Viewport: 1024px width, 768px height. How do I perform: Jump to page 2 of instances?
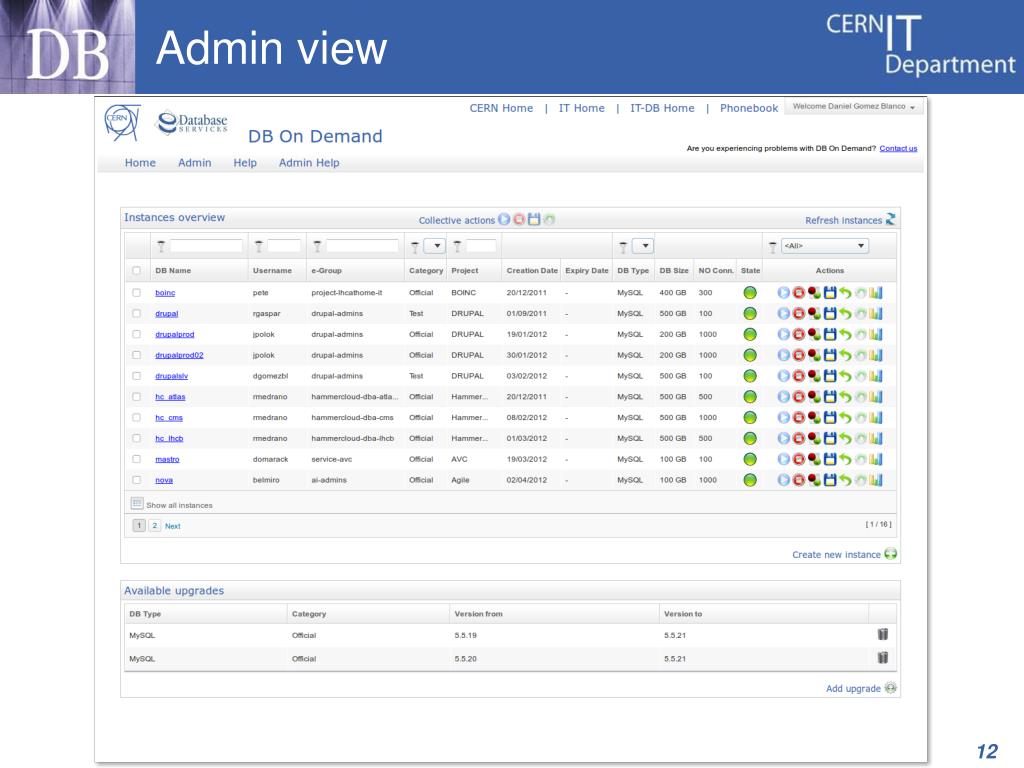coord(155,526)
